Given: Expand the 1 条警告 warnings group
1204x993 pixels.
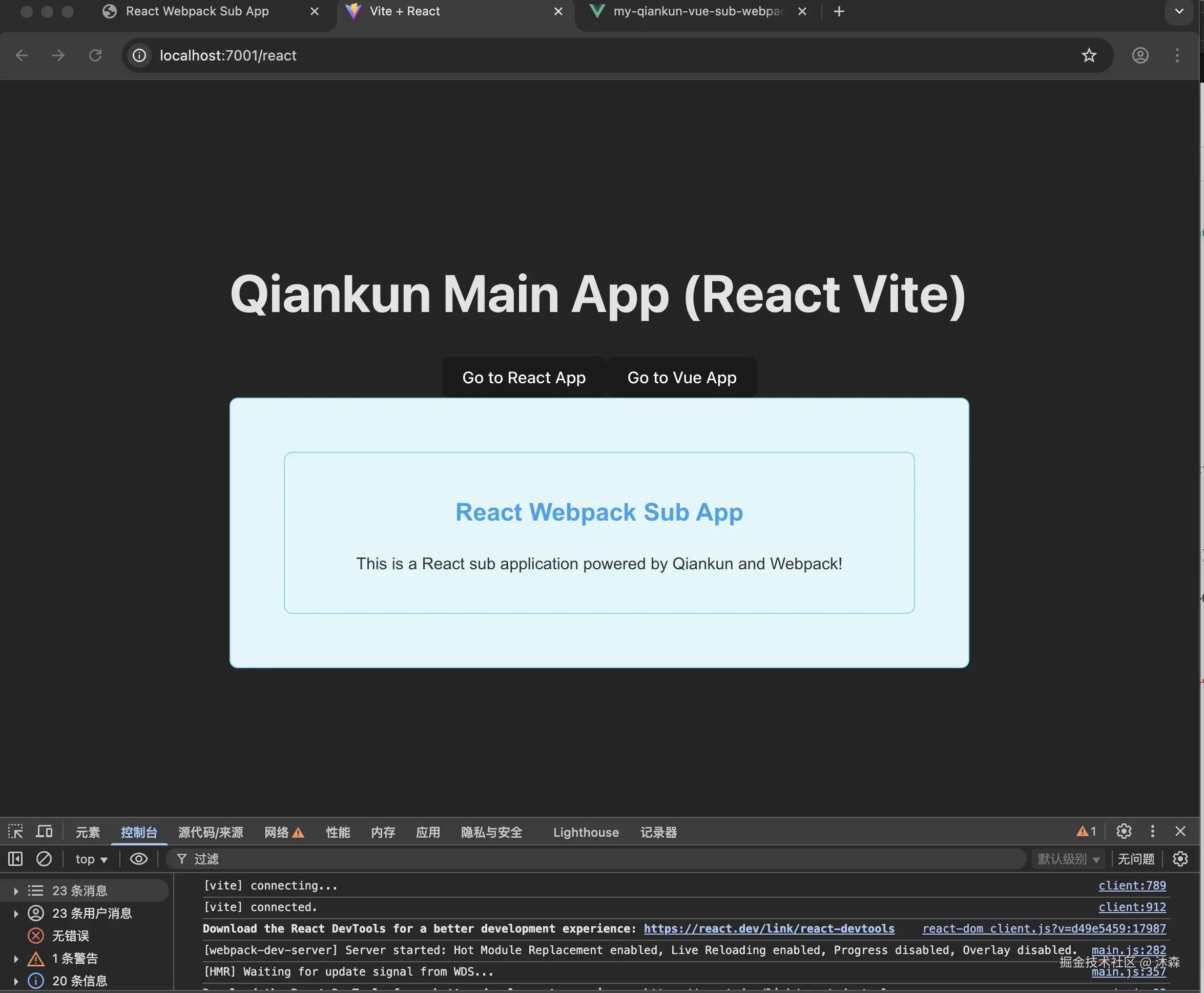Looking at the screenshot, I should pyautogui.click(x=16, y=959).
